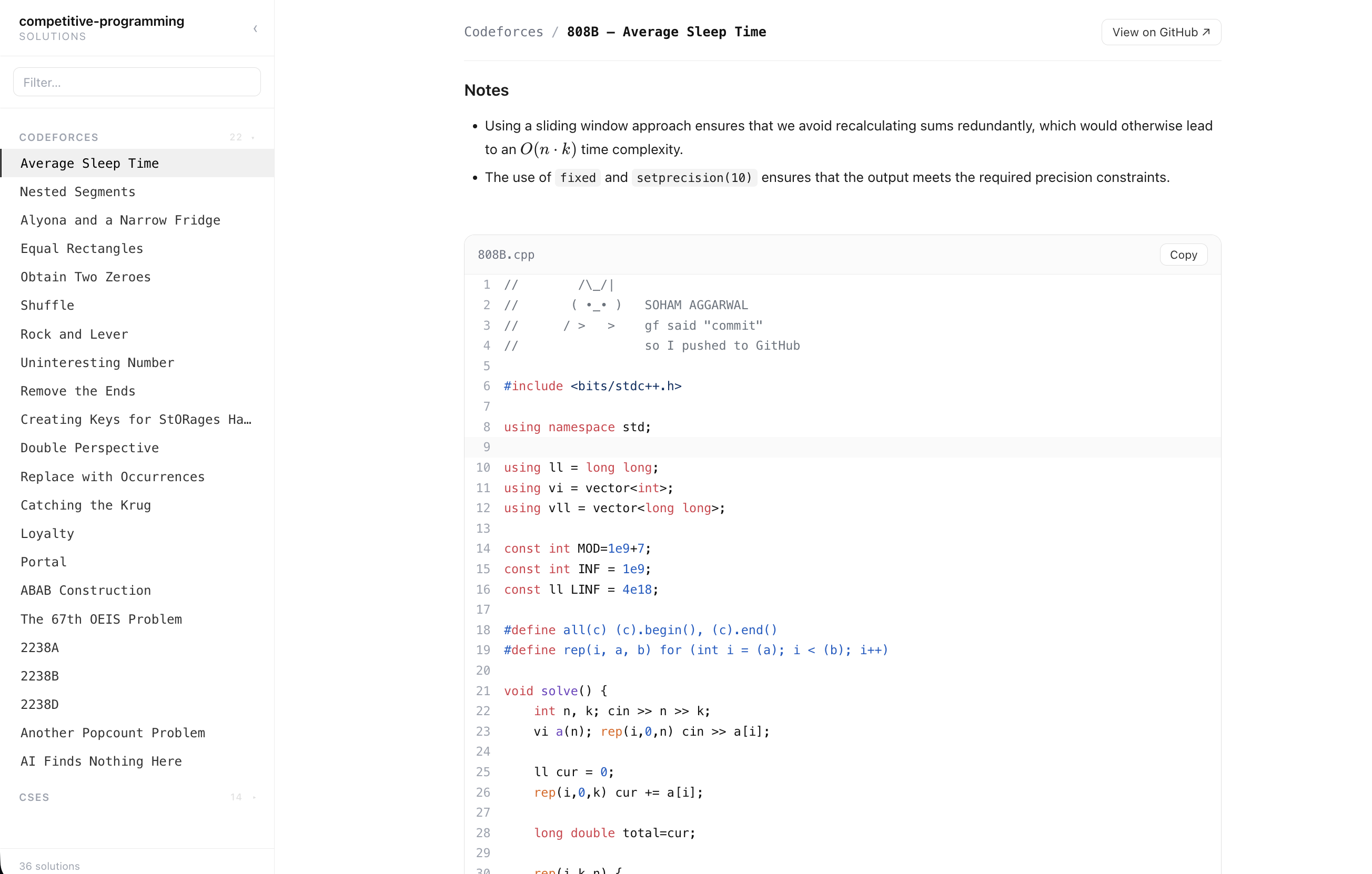The height and width of the screenshot is (874, 1372).
Task: Open Catching the Krug solution
Action: (137, 505)
